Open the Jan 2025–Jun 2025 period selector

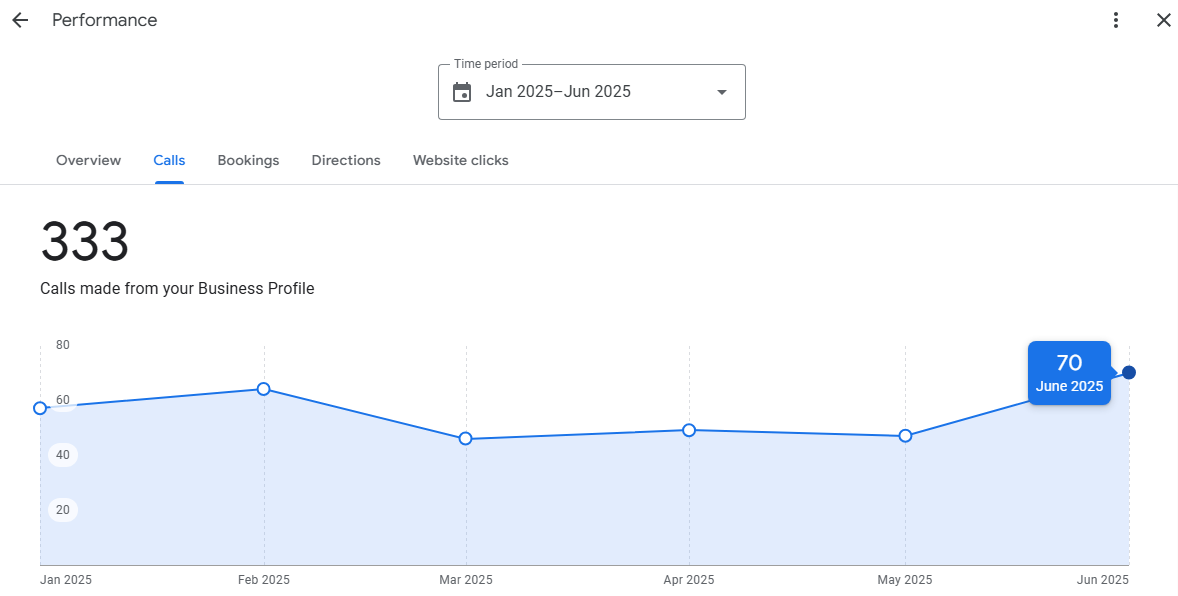[590, 92]
